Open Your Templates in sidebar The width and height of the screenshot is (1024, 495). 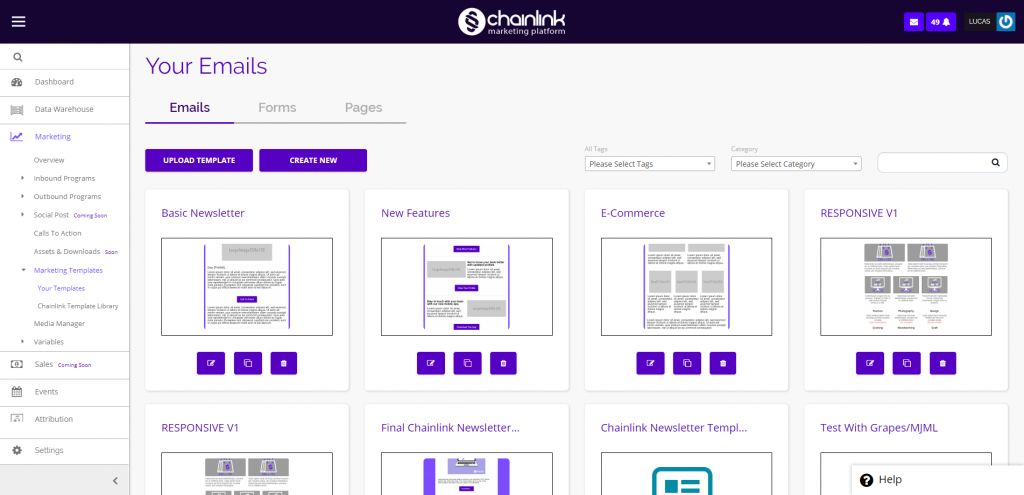click(x=61, y=288)
